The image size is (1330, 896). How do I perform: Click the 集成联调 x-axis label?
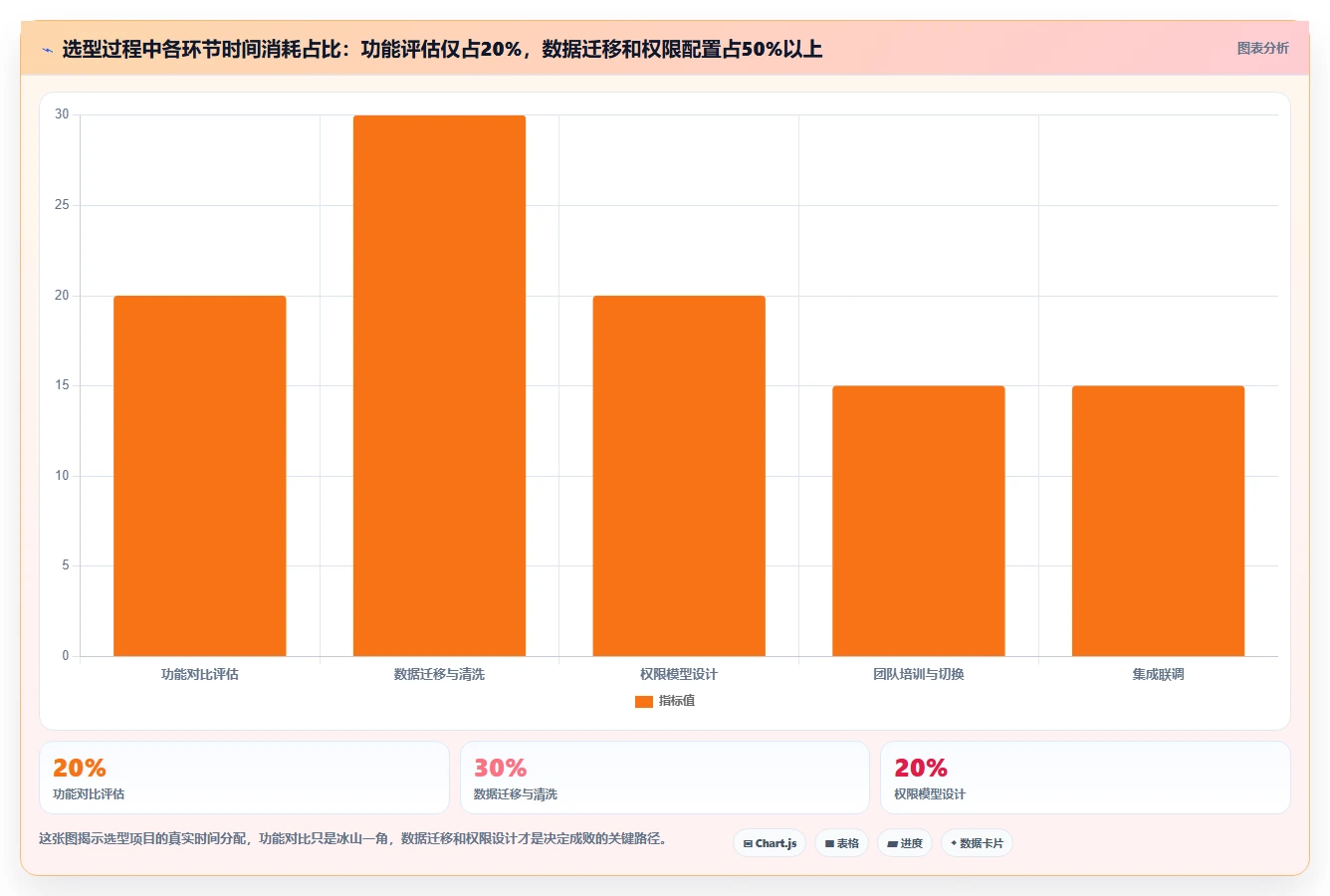click(x=1158, y=674)
